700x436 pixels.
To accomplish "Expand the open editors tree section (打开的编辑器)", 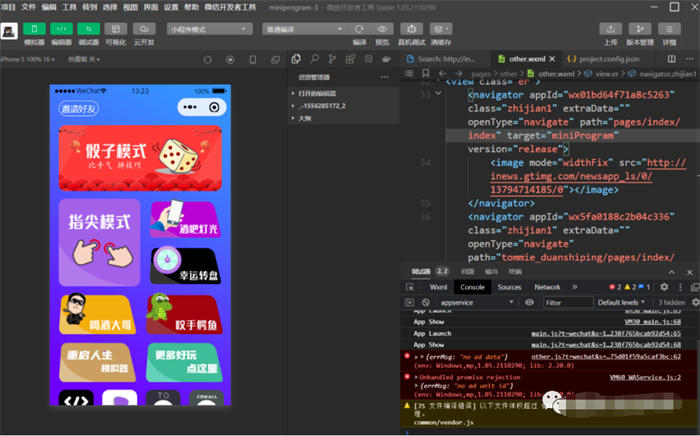I will tap(317, 91).
